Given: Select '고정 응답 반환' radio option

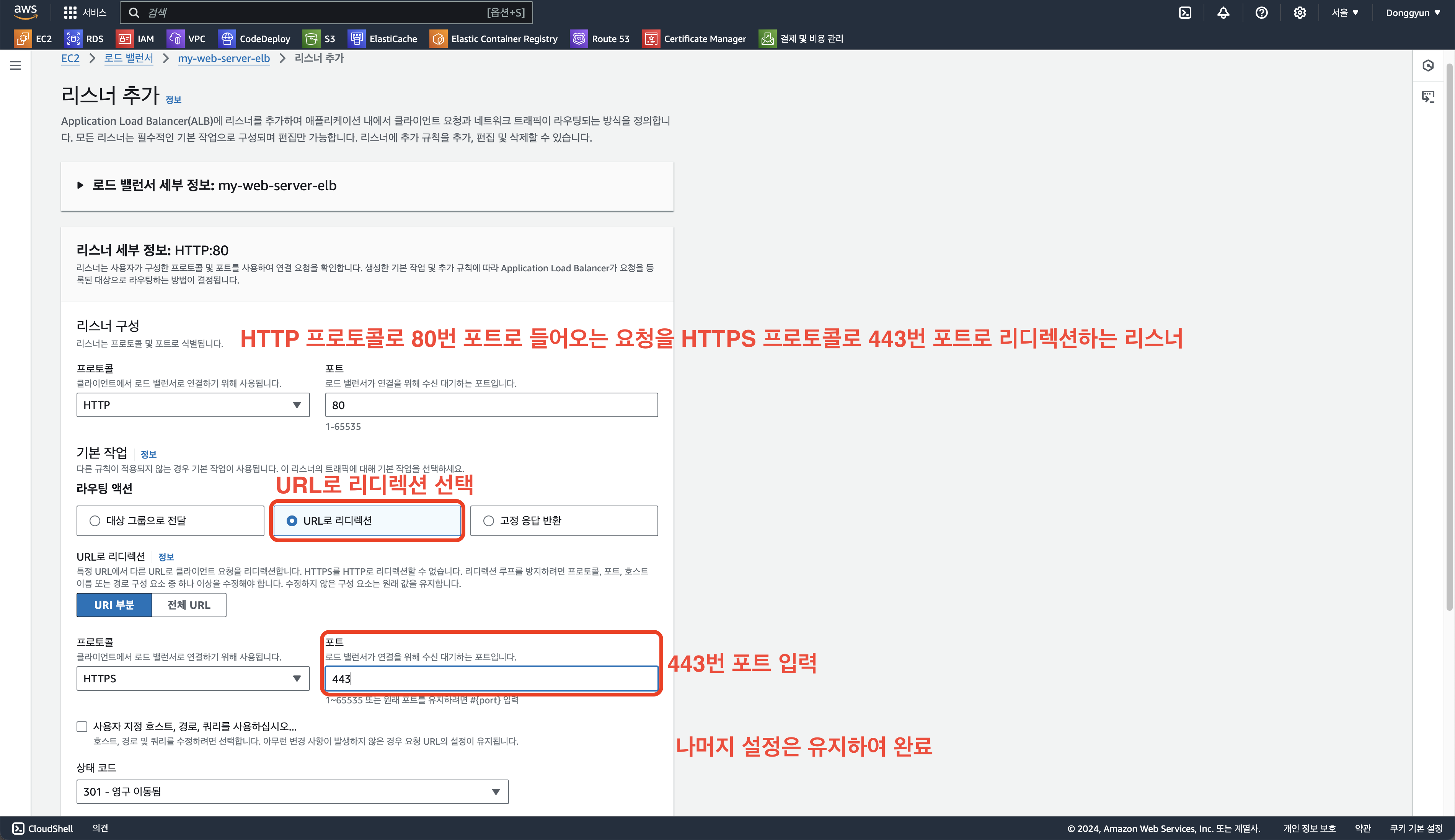Looking at the screenshot, I should pos(489,521).
